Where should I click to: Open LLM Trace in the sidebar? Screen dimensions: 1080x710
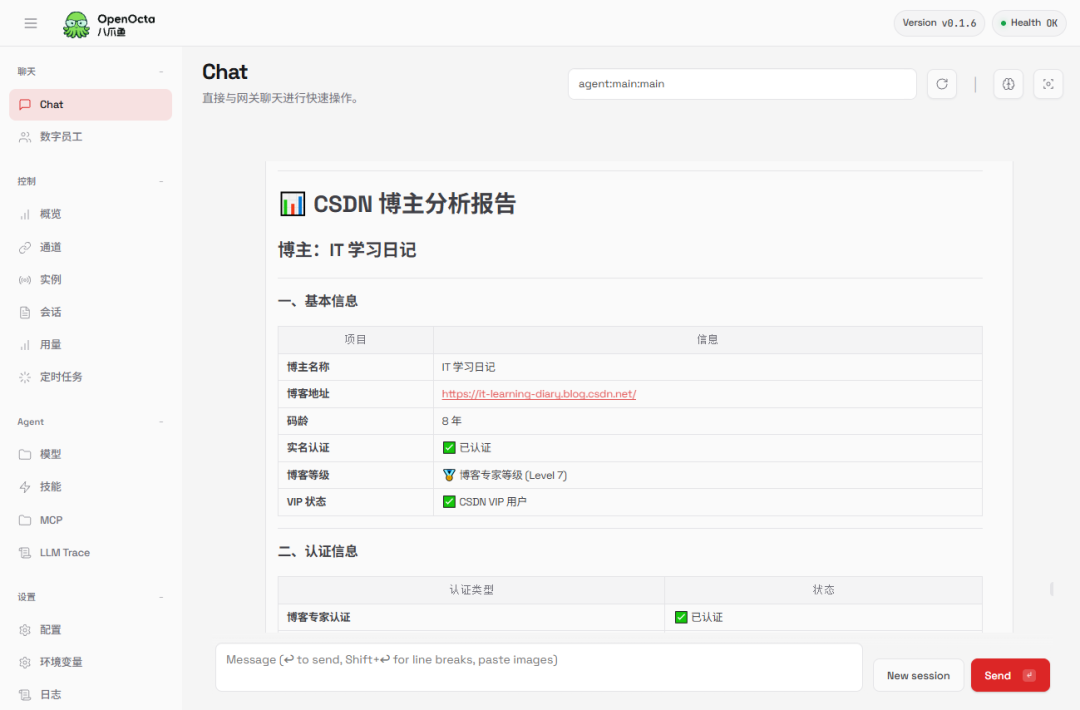64,552
